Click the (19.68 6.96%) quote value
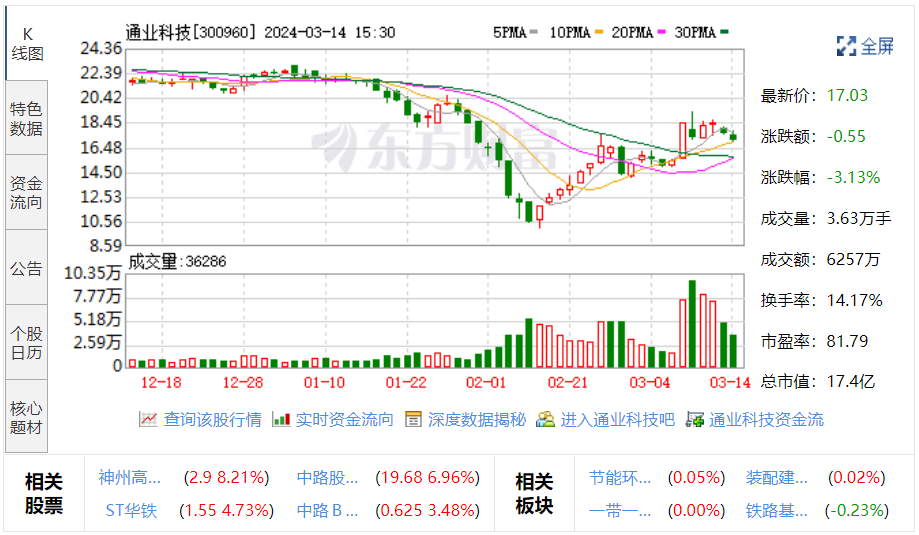Image resolution: width=919 pixels, height=535 pixels. (428, 478)
